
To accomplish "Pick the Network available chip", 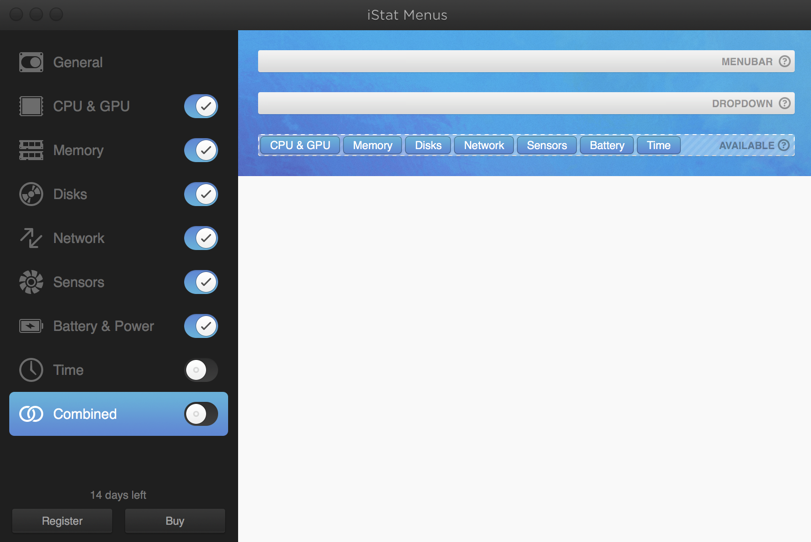I will (484, 145).
